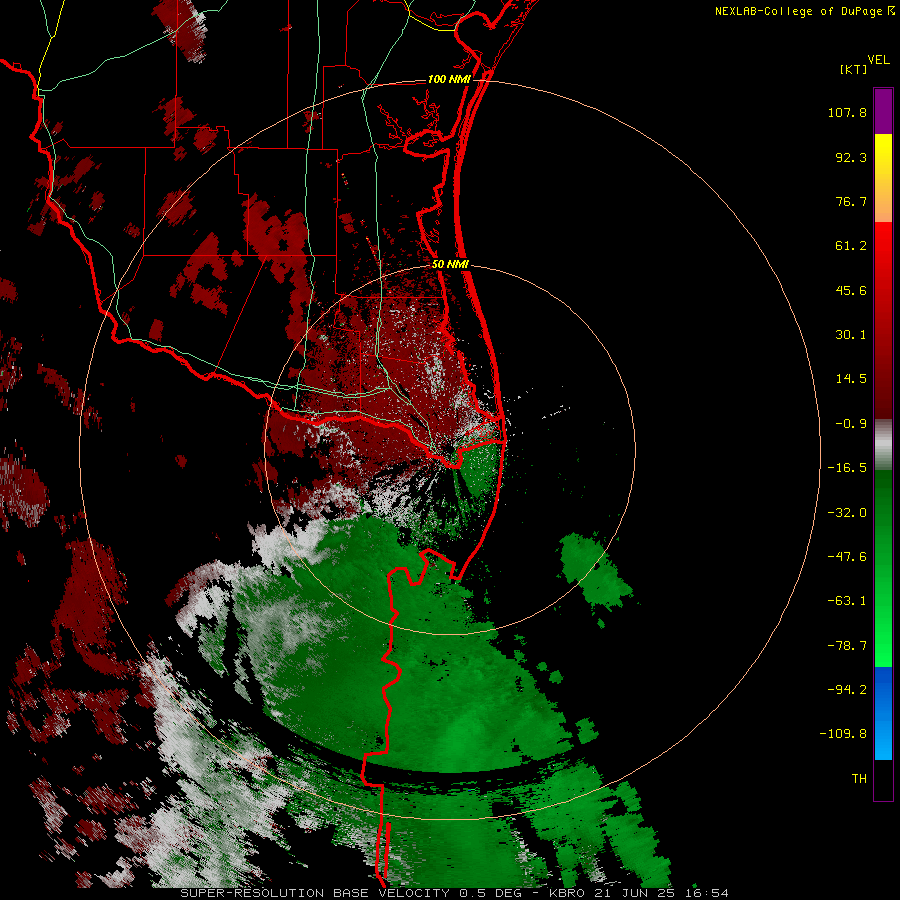Click the 107.8 velocity scale value
Image resolution: width=900 pixels, height=900 pixels.
click(x=847, y=112)
